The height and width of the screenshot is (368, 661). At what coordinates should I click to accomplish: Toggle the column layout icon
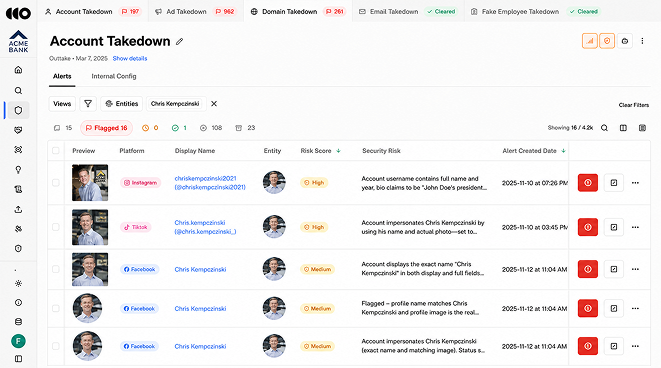623,128
